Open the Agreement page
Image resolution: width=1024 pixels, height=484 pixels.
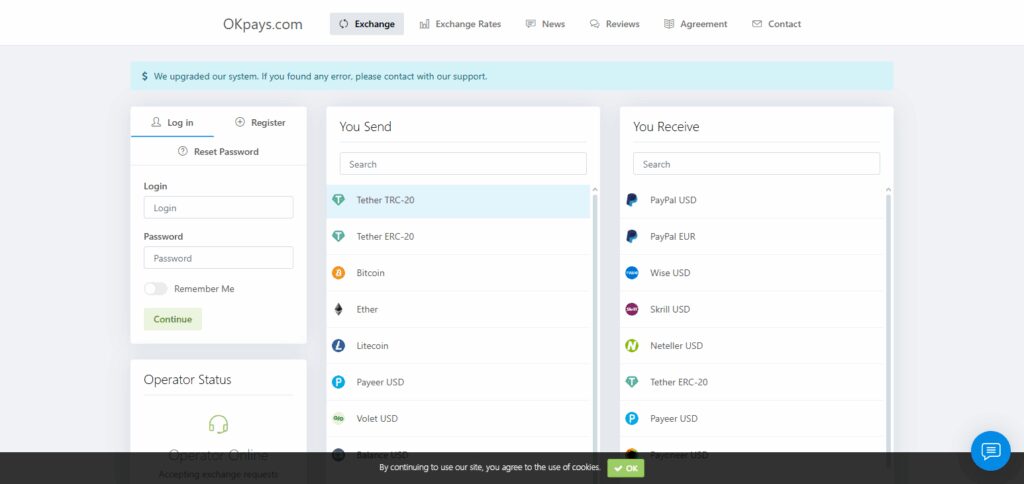pyautogui.click(x=696, y=24)
